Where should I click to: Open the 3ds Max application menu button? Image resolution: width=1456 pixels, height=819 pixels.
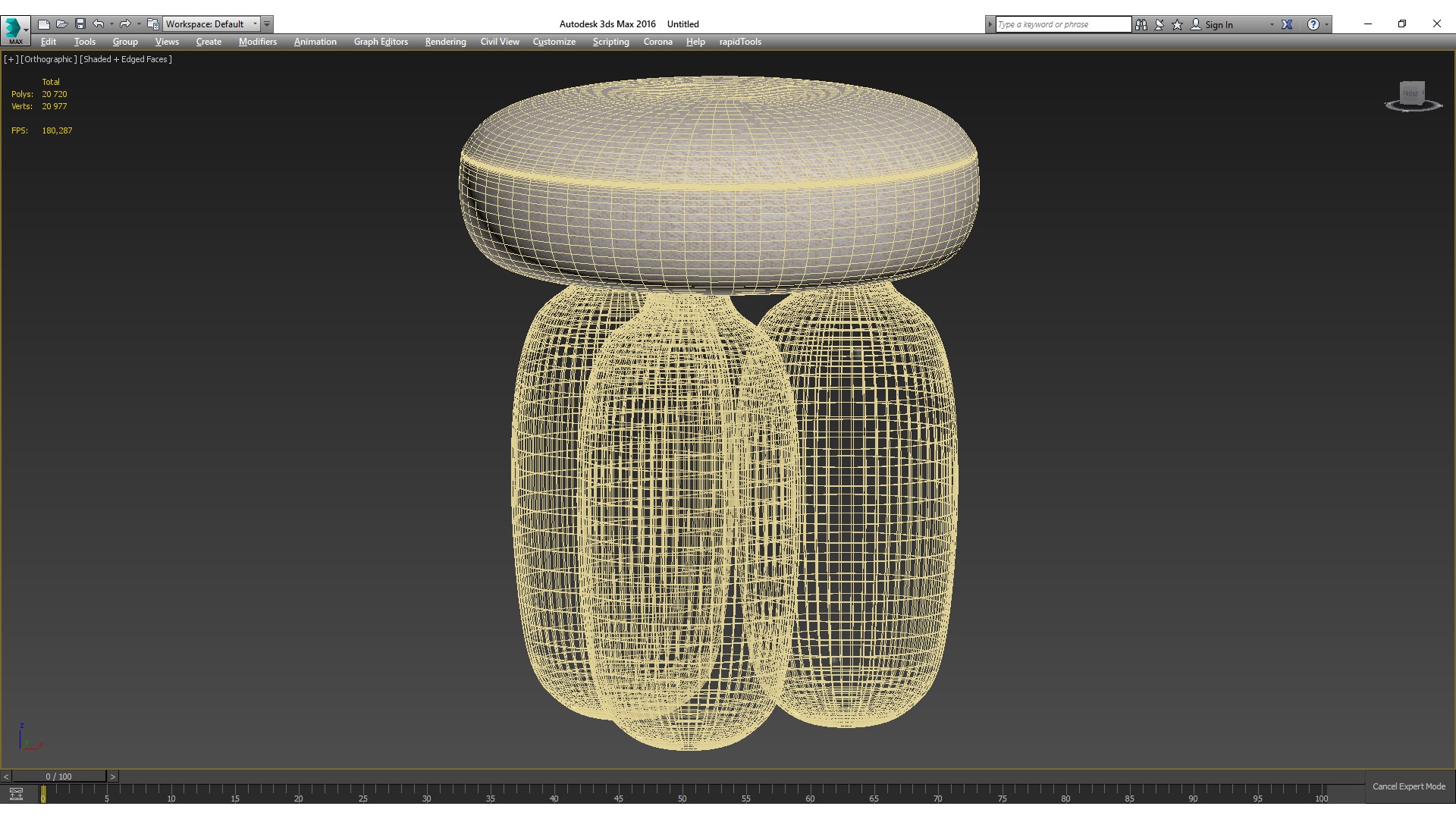[15, 30]
